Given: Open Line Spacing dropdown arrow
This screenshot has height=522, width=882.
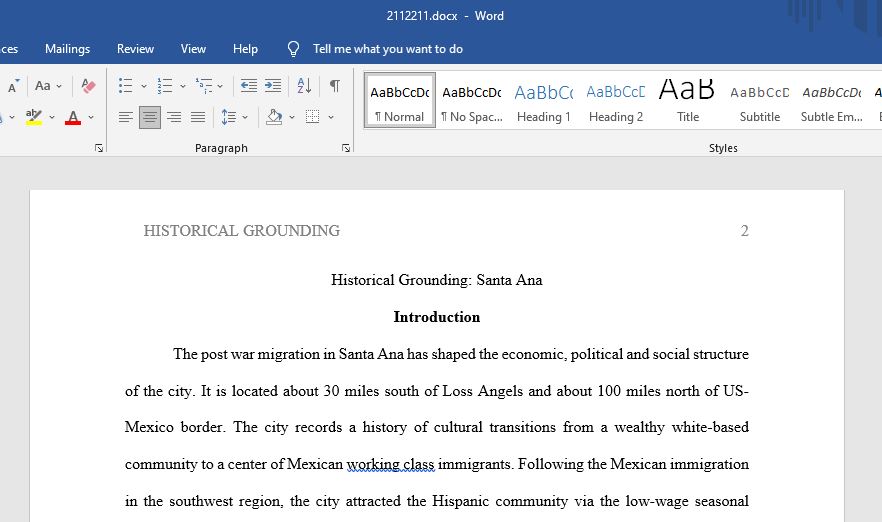Looking at the screenshot, I should coord(245,117).
